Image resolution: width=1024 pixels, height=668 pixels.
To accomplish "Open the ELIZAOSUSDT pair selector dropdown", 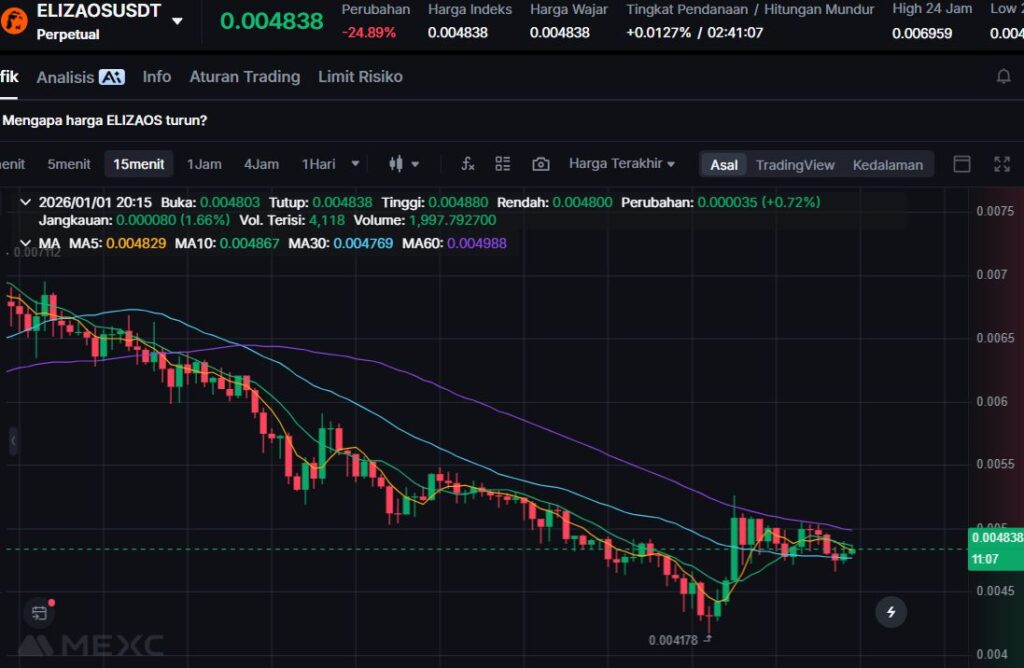I will pyautogui.click(x=177, y=21).
